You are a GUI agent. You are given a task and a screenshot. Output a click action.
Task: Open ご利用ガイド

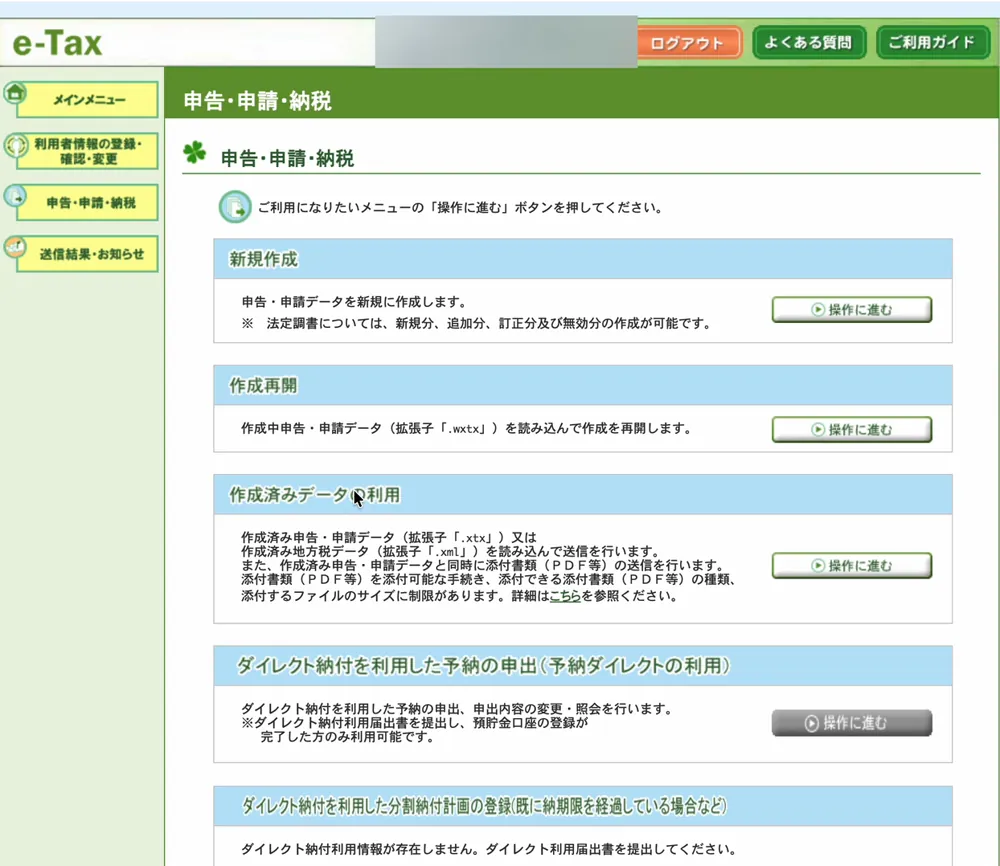932,43
